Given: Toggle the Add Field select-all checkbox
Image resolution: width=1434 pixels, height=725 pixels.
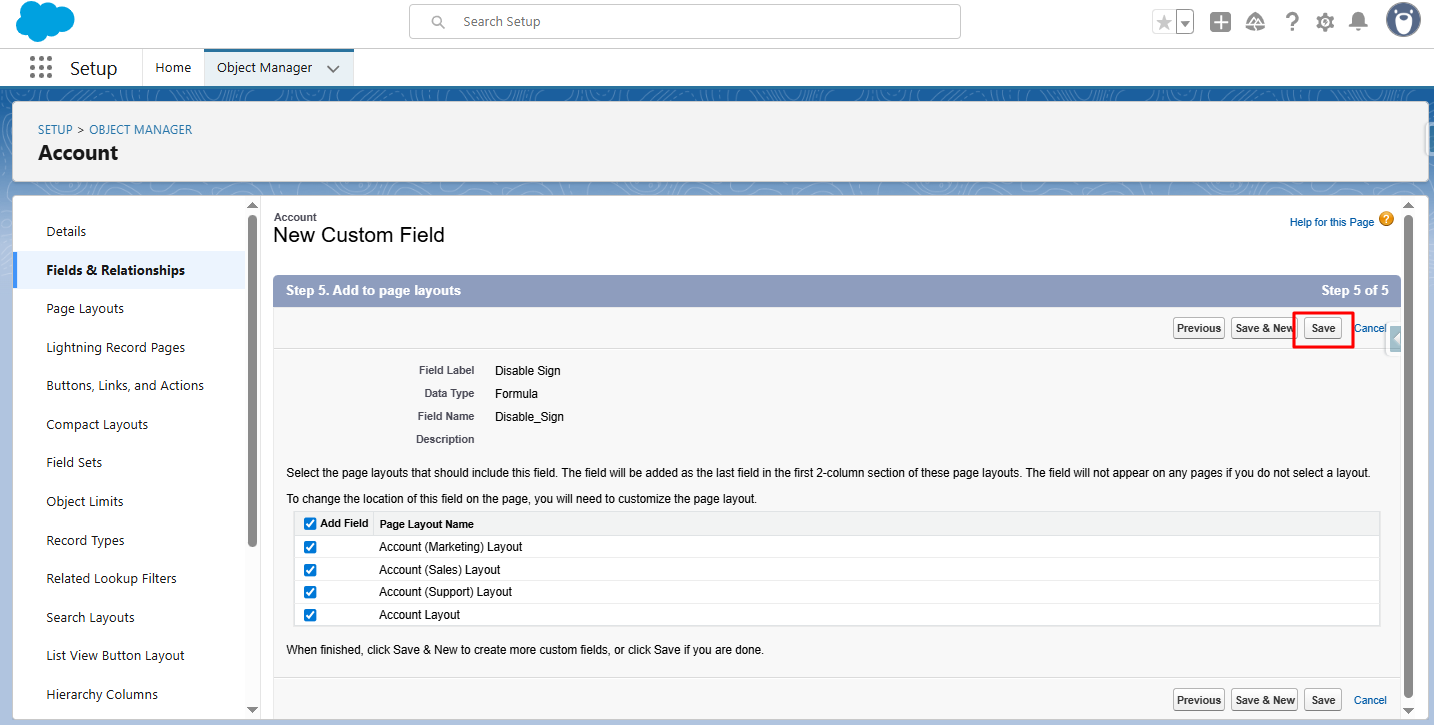Looking at the screenshot, I should tap(310, 524).
